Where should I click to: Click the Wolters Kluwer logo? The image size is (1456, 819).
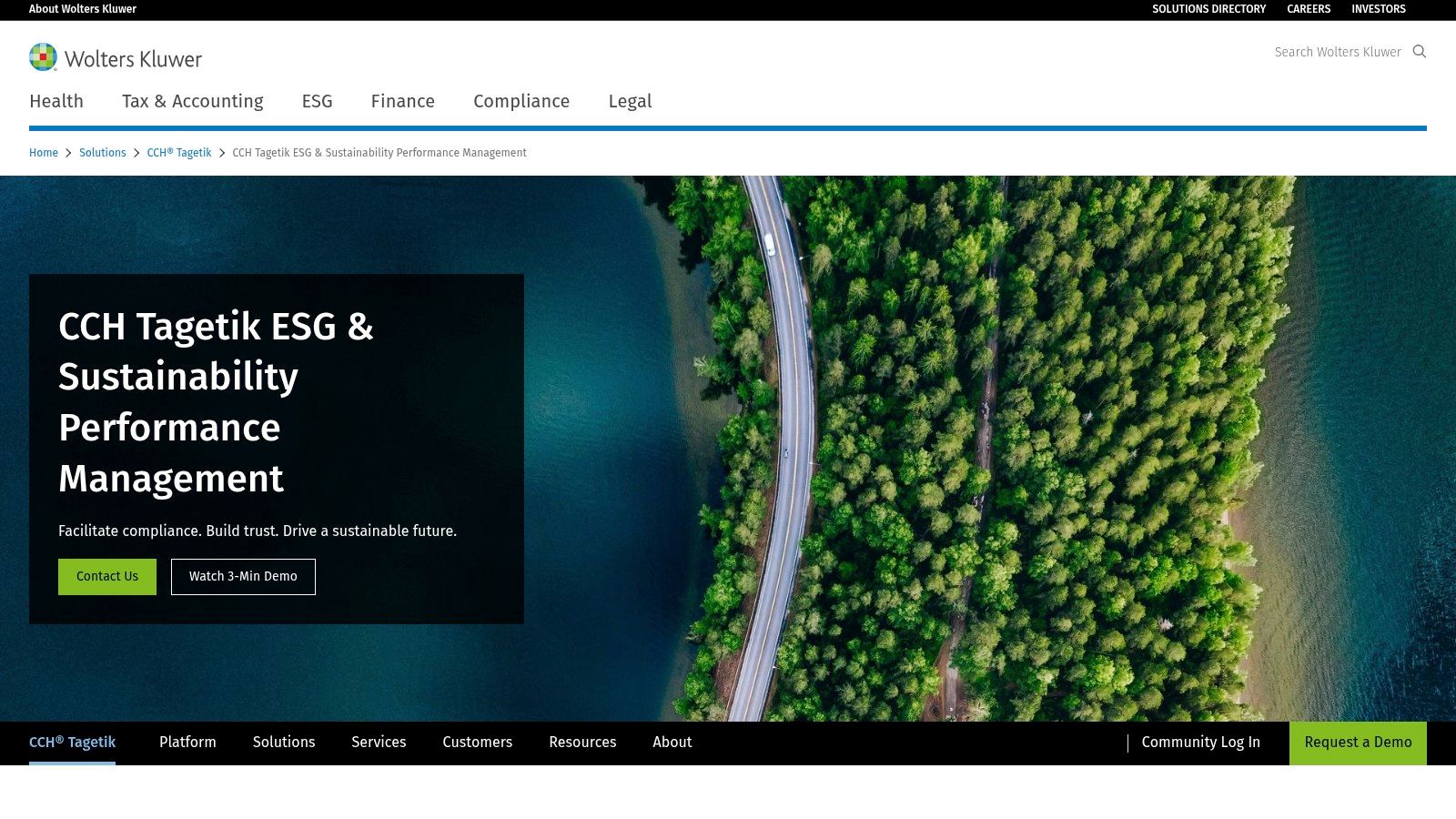[x=116, y=58]
